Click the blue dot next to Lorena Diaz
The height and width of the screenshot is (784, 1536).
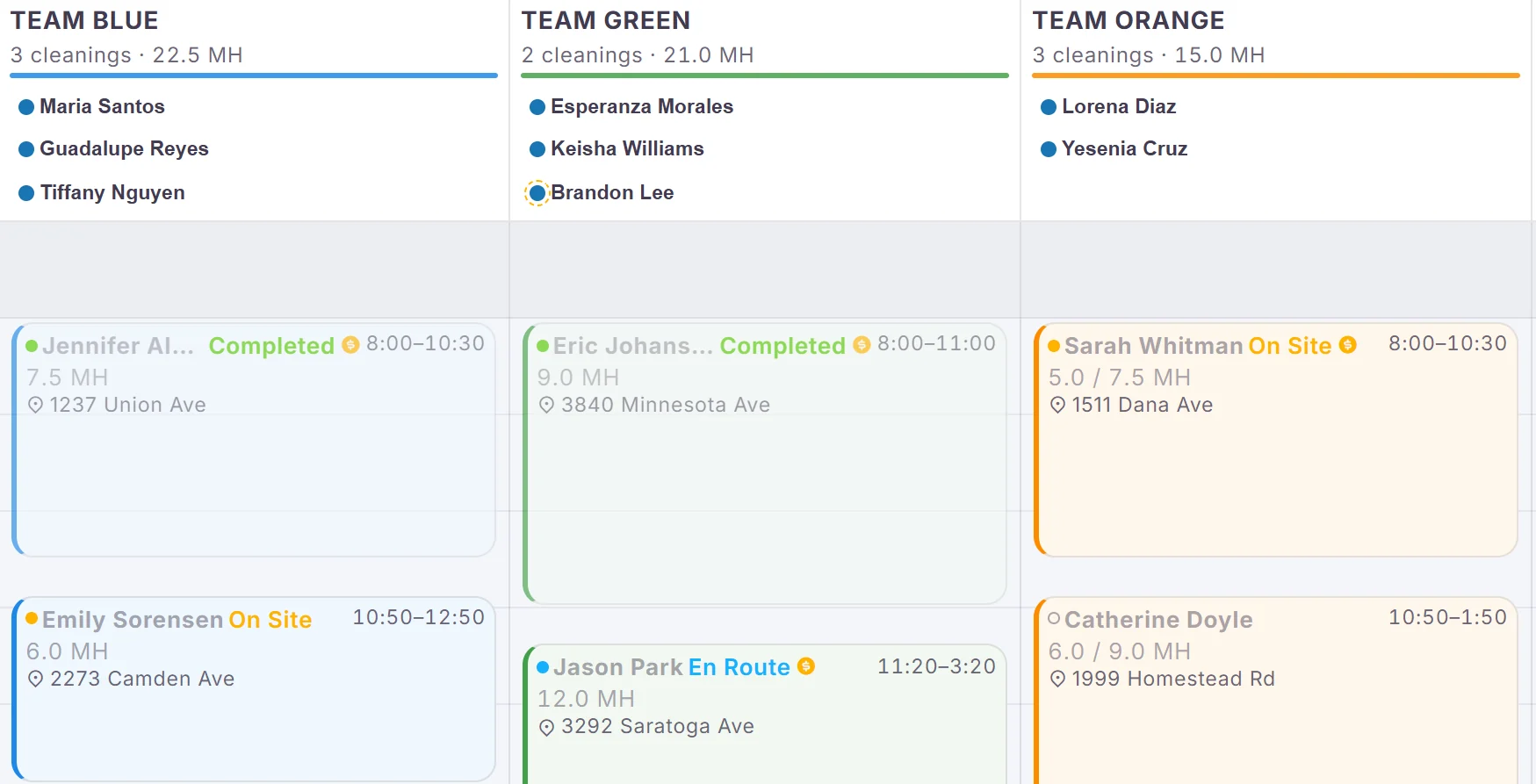click(x=1049, y=107)
